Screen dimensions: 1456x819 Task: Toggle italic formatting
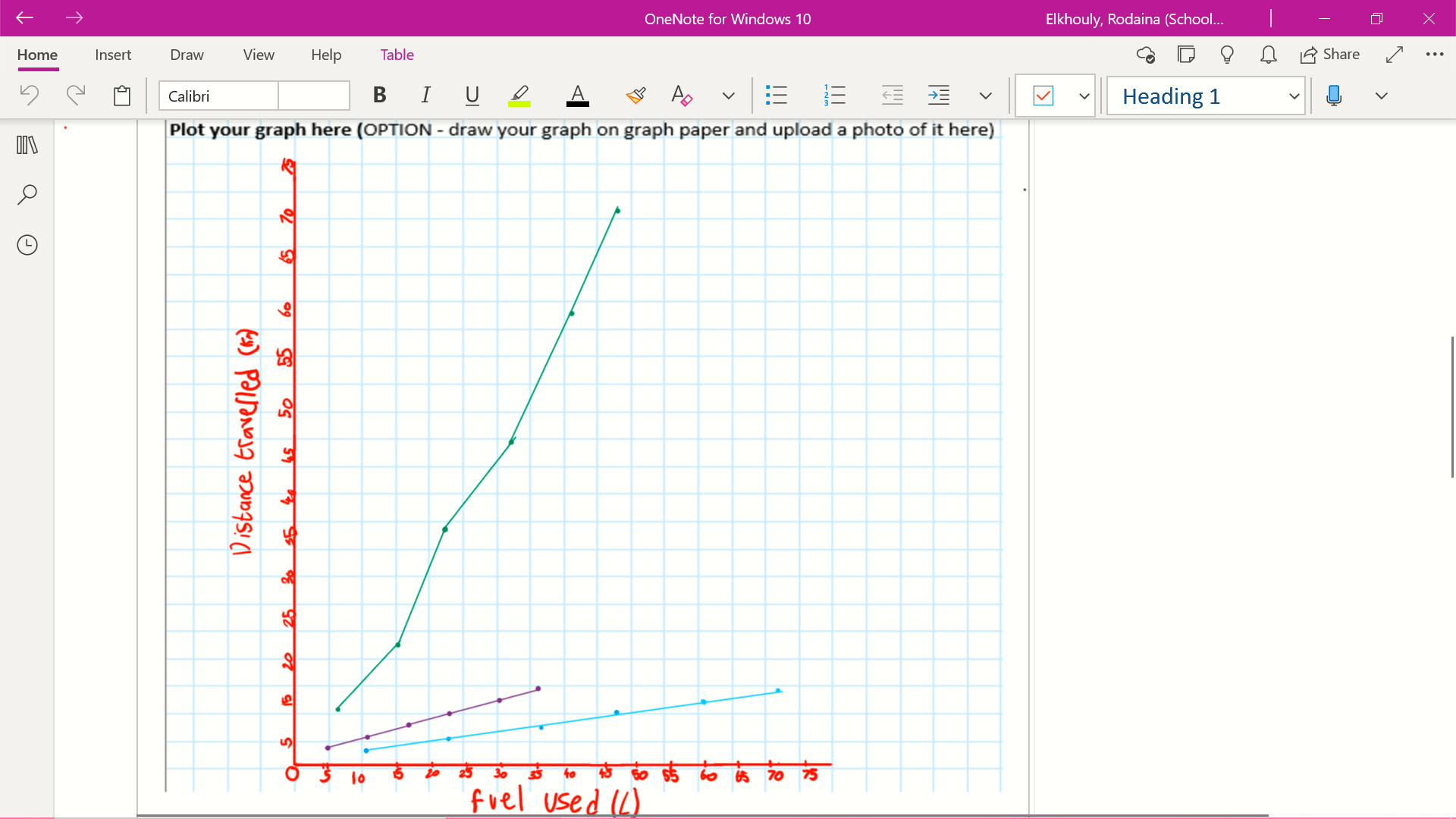425,96
